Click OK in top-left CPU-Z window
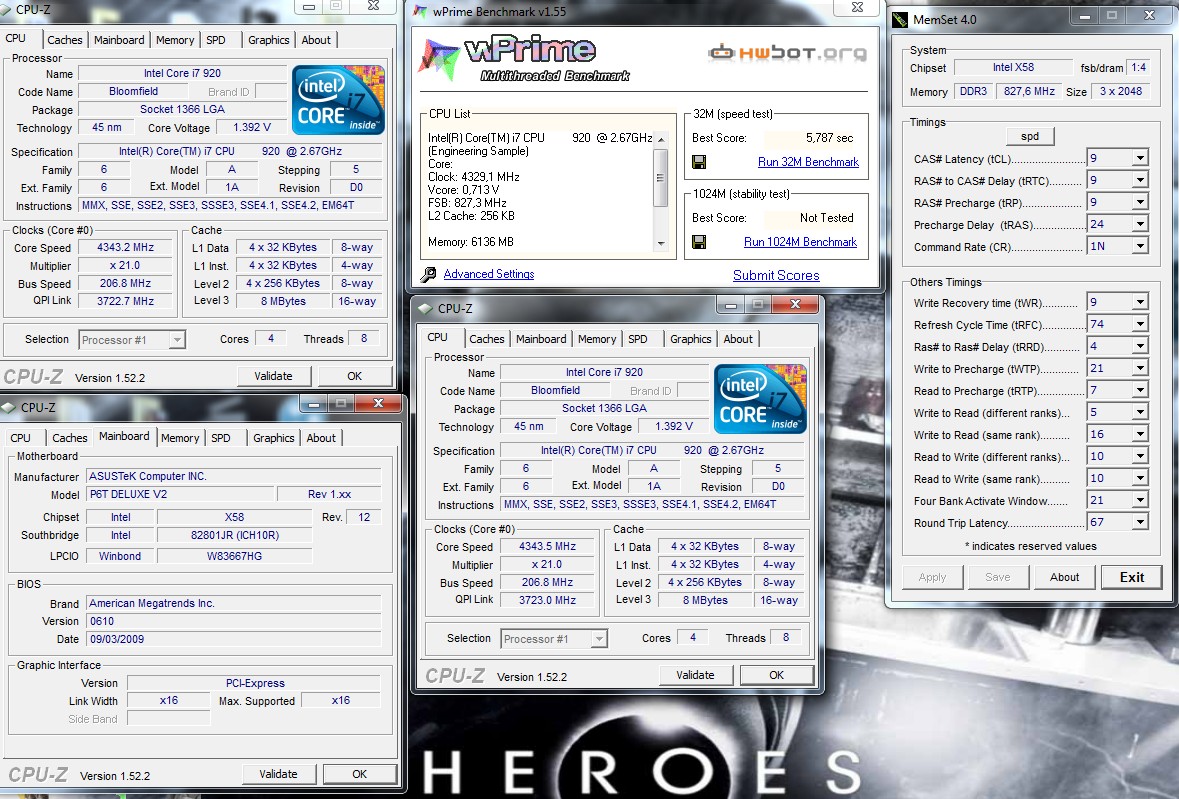The image size is (1179, 799). coord(354,376)
